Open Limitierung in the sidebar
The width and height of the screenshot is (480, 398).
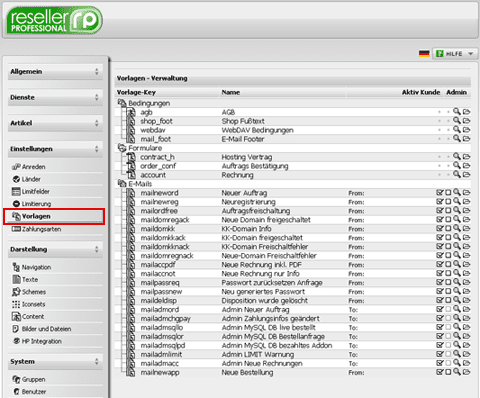point(31,204)
